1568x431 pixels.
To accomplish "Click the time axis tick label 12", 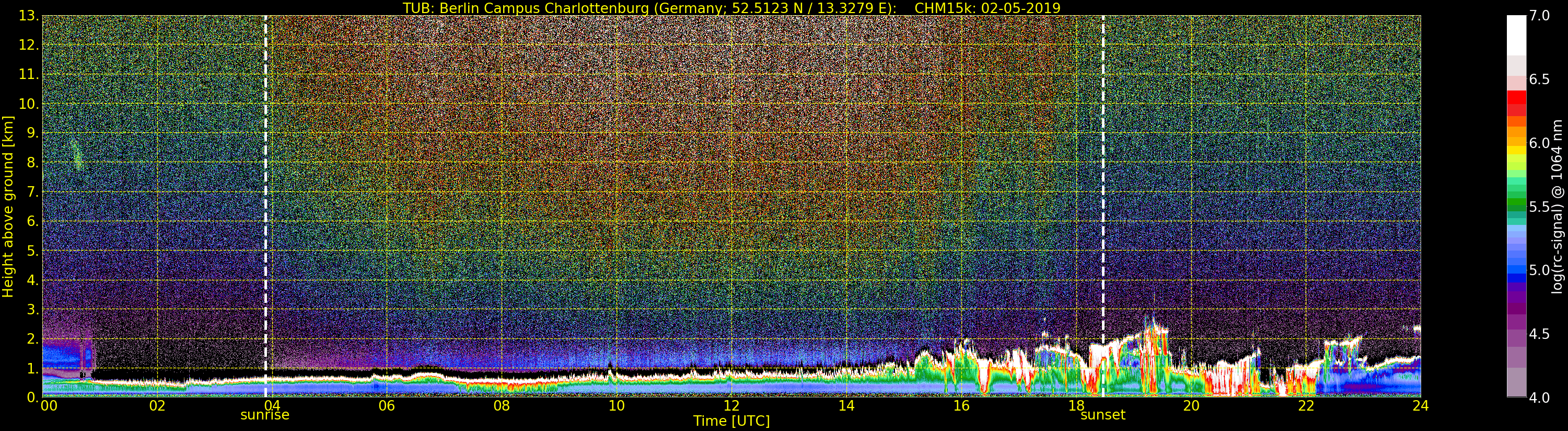I will click(731, 406).
